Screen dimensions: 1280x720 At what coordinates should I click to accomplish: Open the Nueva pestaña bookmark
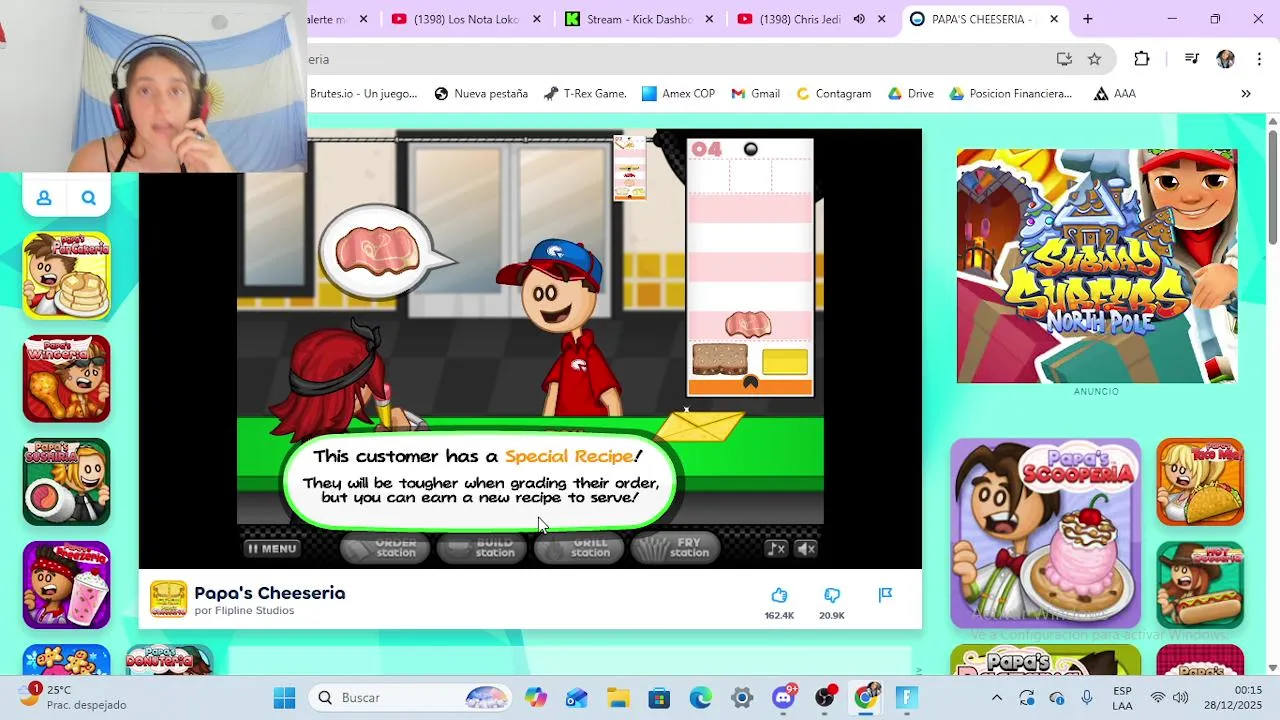pos(481,94)
